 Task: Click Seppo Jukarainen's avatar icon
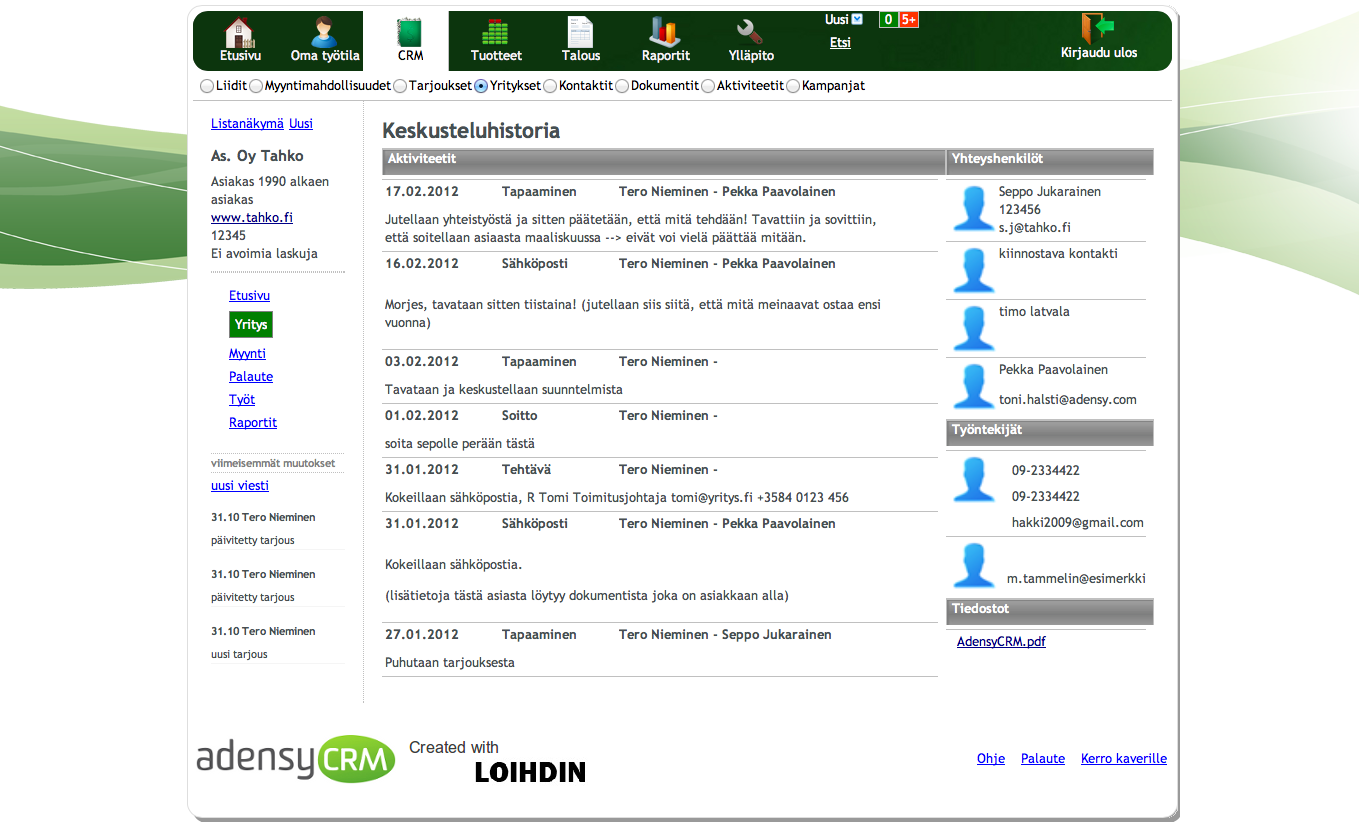coord(973,209)
